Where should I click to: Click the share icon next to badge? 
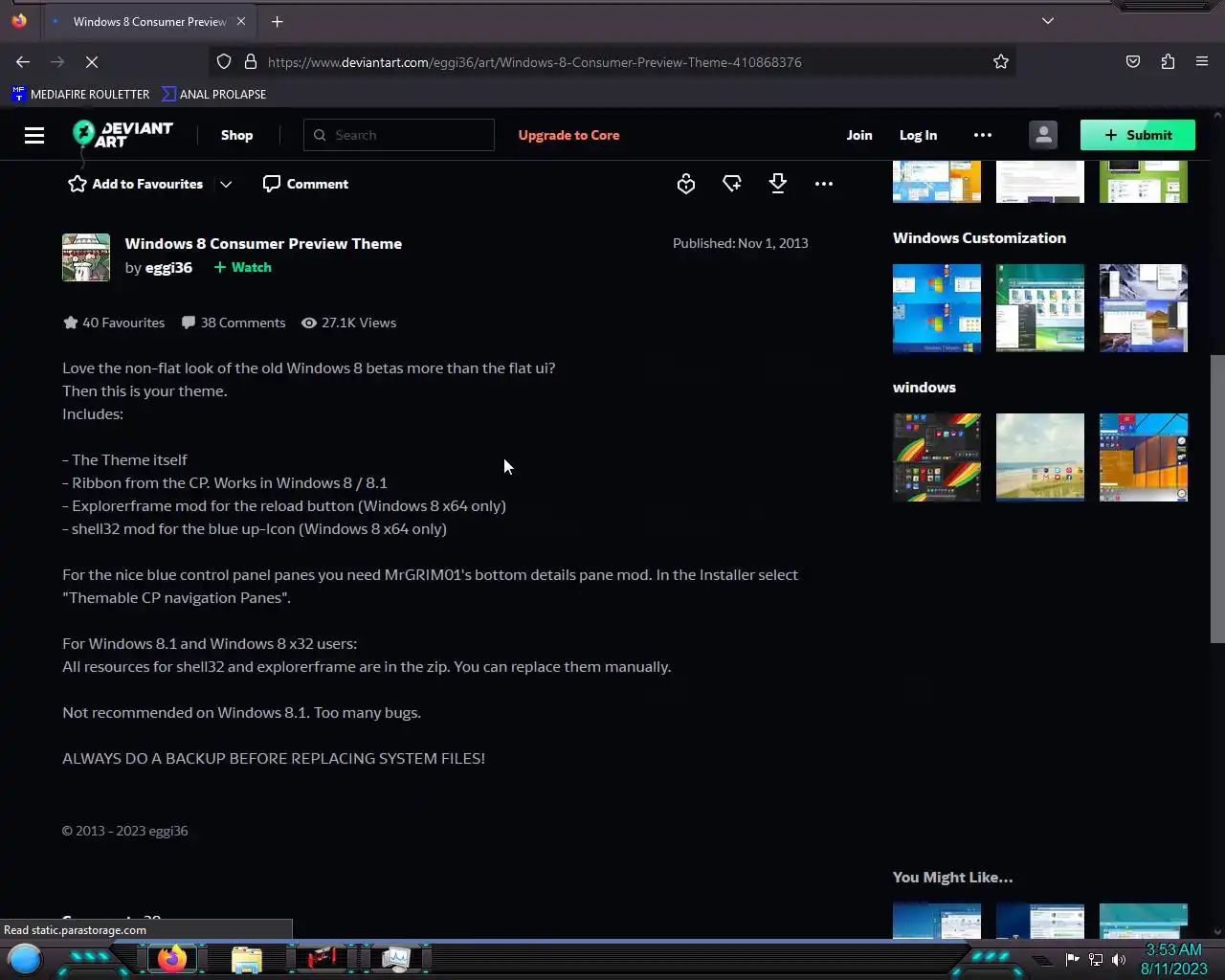coord(732,184)
